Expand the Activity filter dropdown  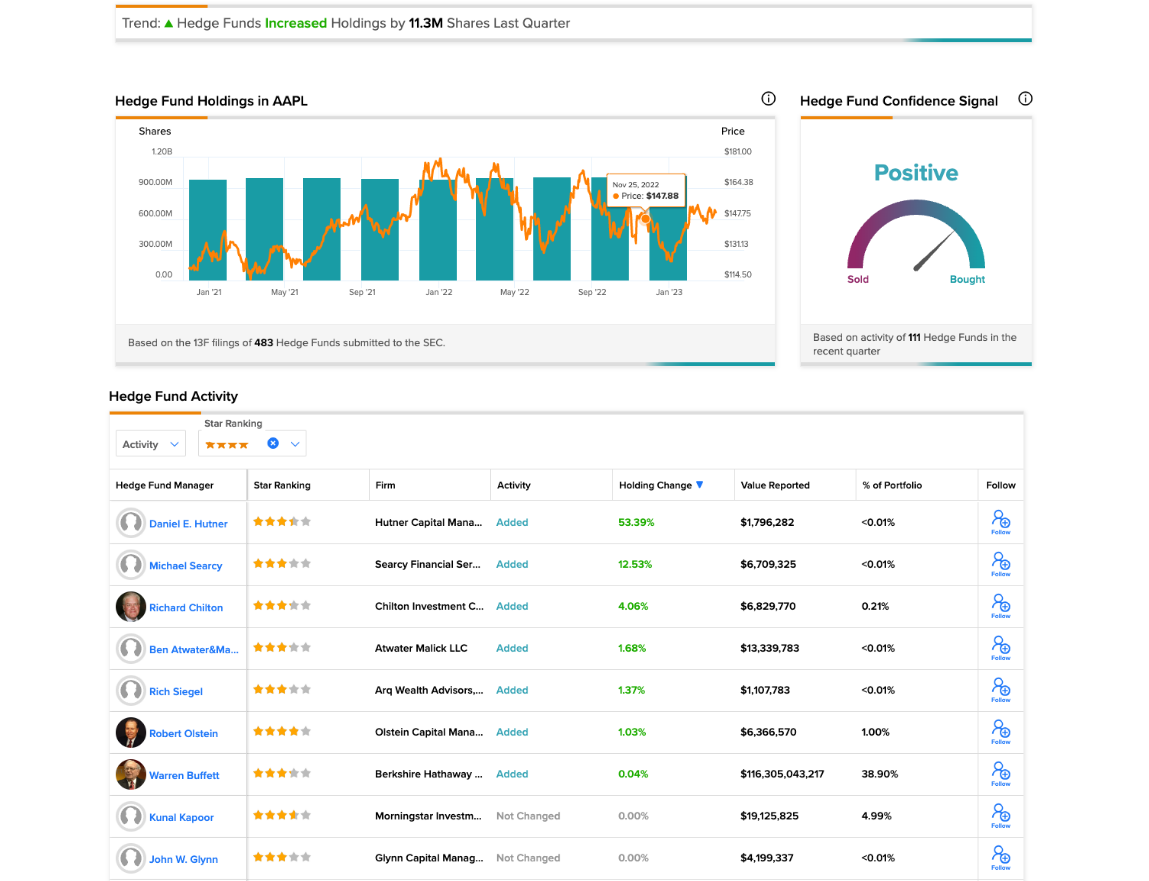[150, 444]
